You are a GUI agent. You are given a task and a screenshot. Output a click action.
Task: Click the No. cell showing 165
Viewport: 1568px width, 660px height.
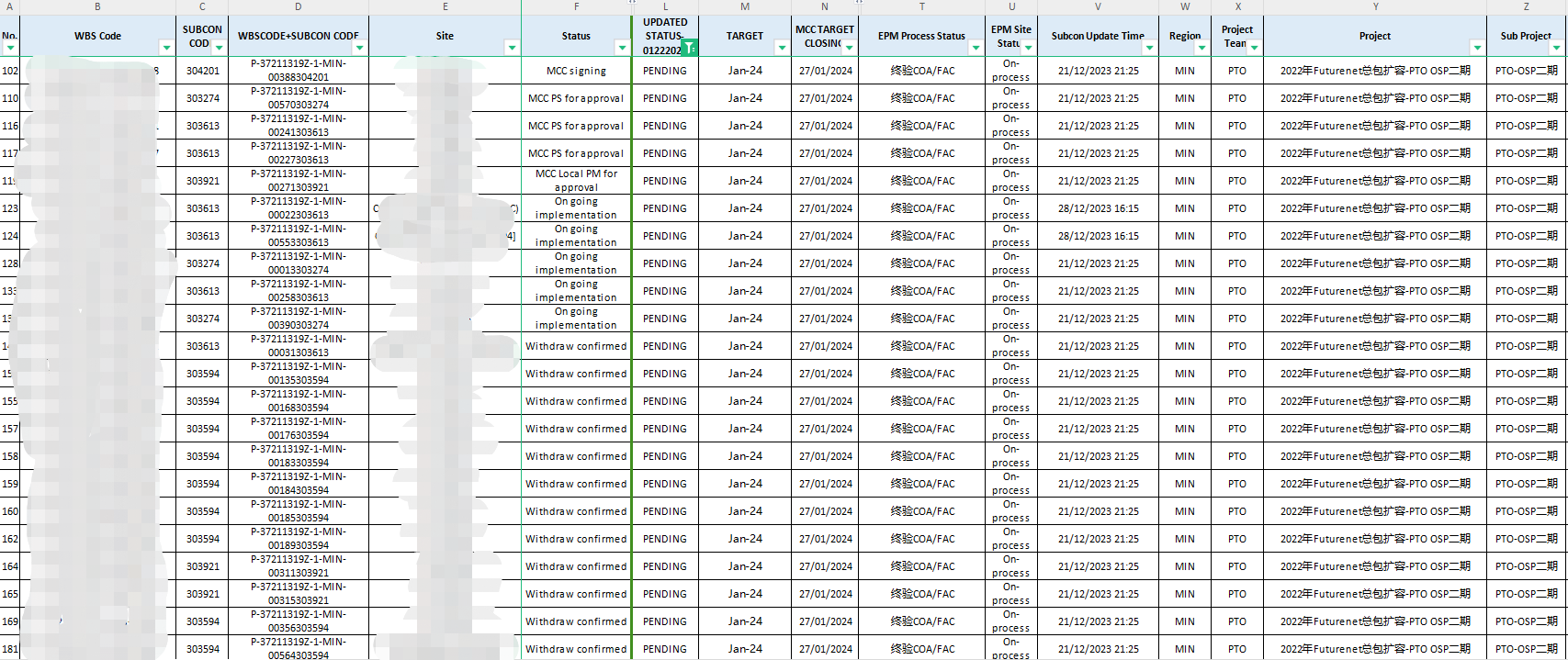[10, 594]
